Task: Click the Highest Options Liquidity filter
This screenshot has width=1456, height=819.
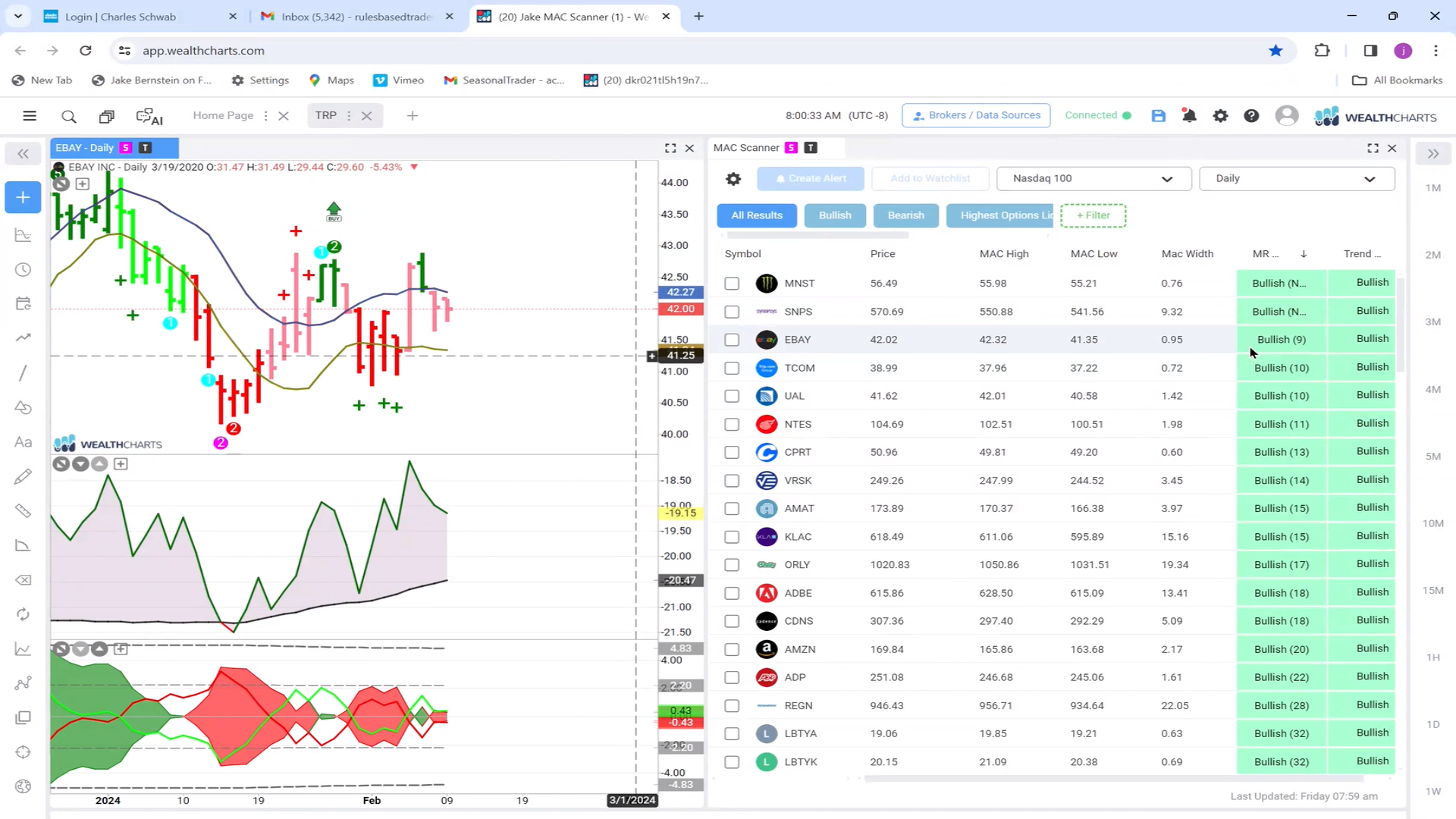Action: [x=1000, y=215]
